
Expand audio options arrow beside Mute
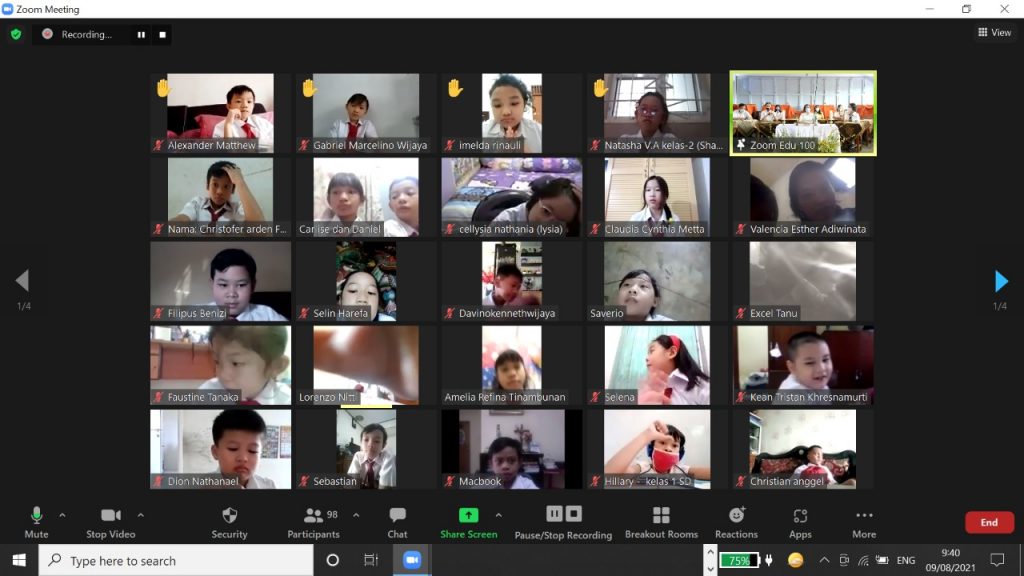(x=62, y=516)
